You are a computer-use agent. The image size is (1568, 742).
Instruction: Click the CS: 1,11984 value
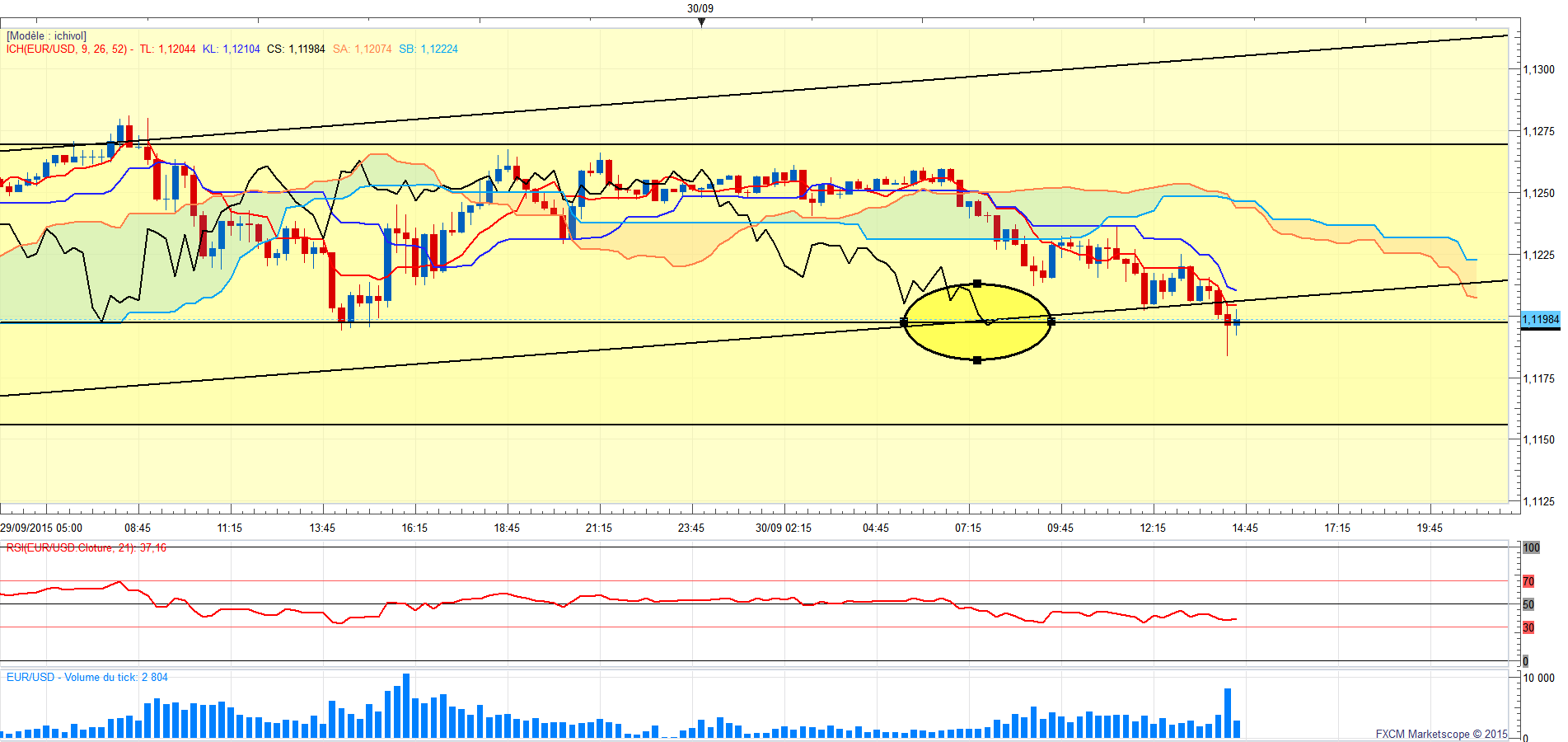296,49
